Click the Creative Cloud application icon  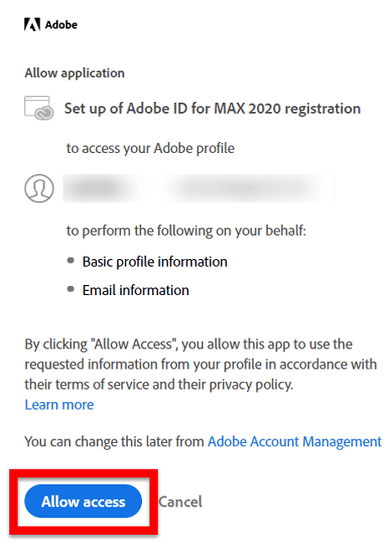(39, 108)
